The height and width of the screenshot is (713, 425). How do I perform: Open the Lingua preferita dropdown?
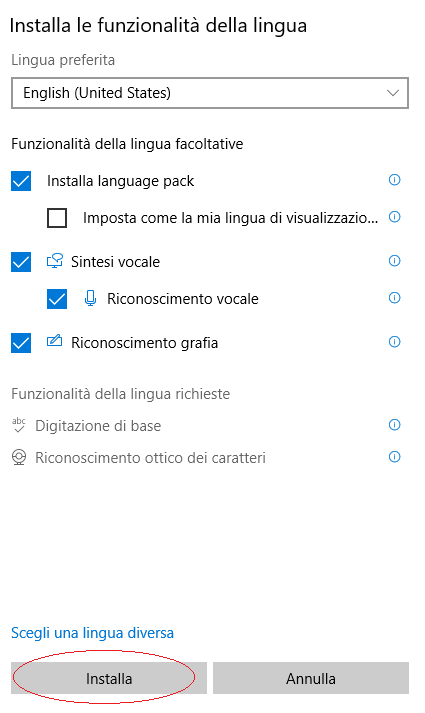click(210, 93)
